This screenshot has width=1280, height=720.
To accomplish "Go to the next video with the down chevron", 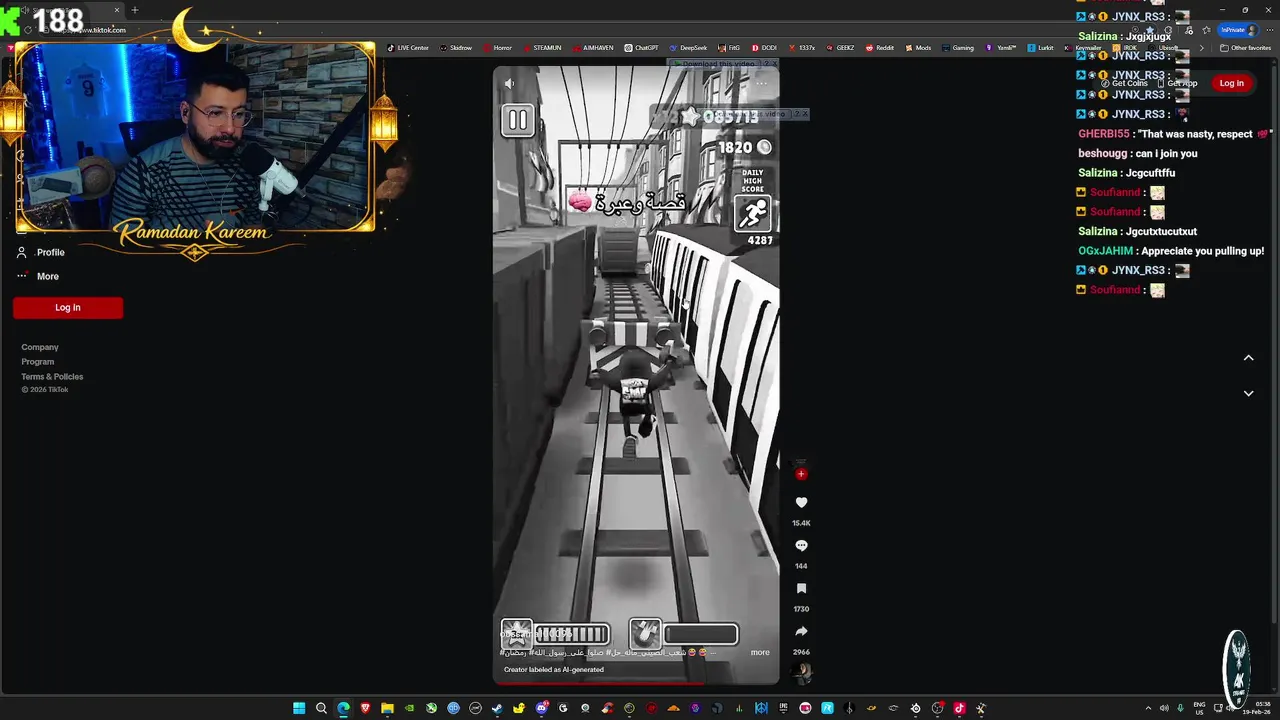I will pyautogui.click(x=1248, y=393).
